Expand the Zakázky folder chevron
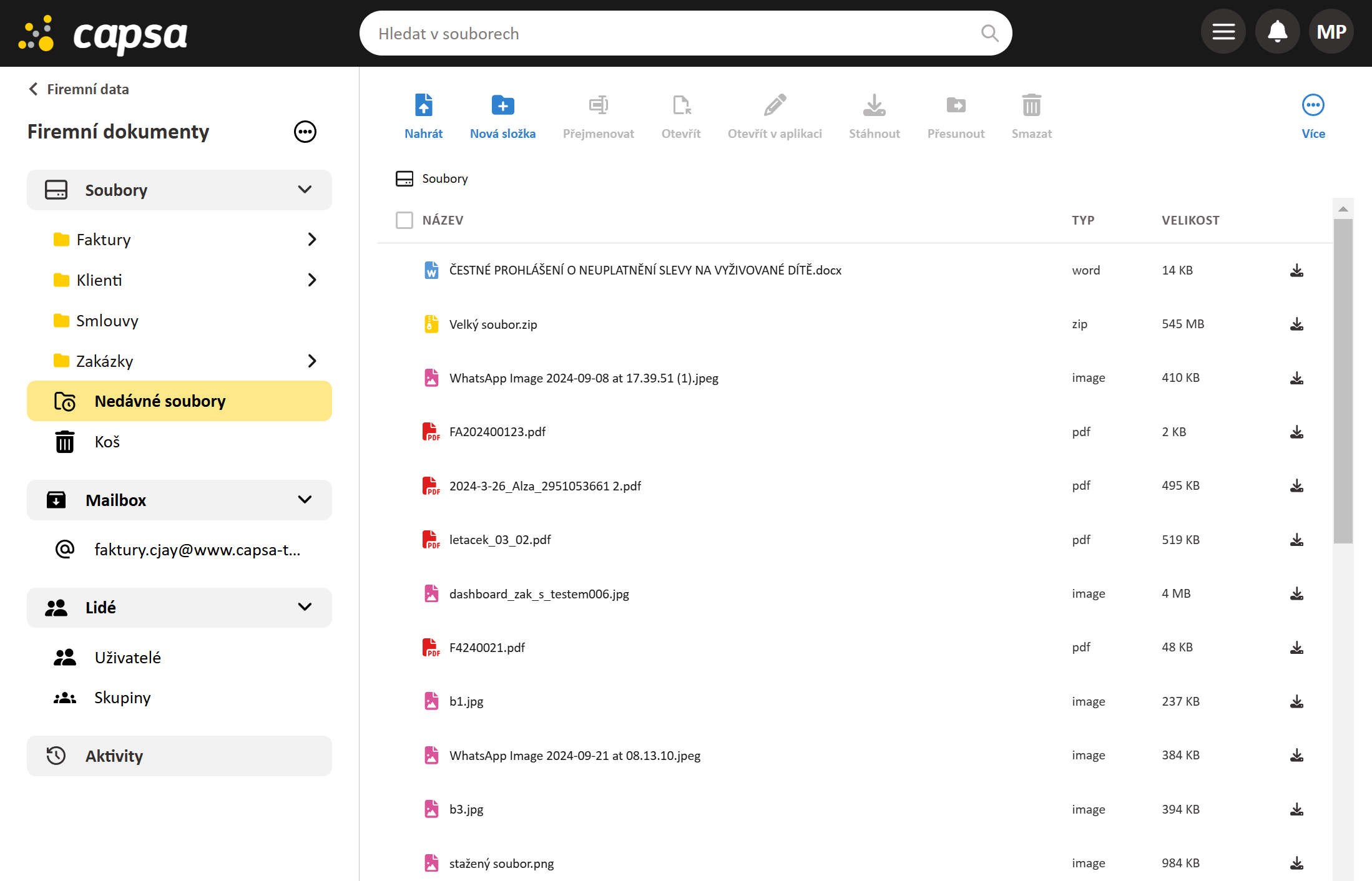 pos(312,361)
